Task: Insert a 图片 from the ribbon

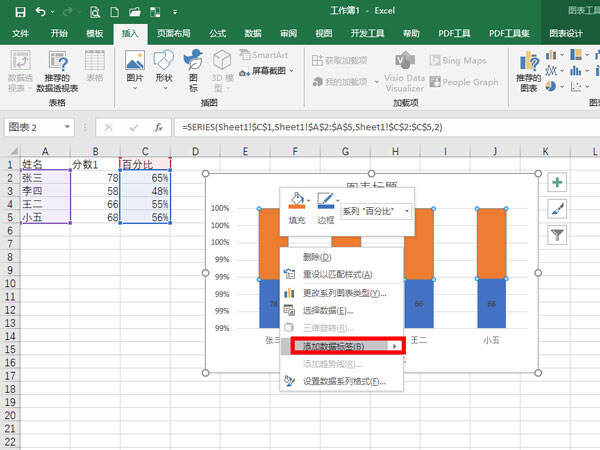Action: pos(135,71)
